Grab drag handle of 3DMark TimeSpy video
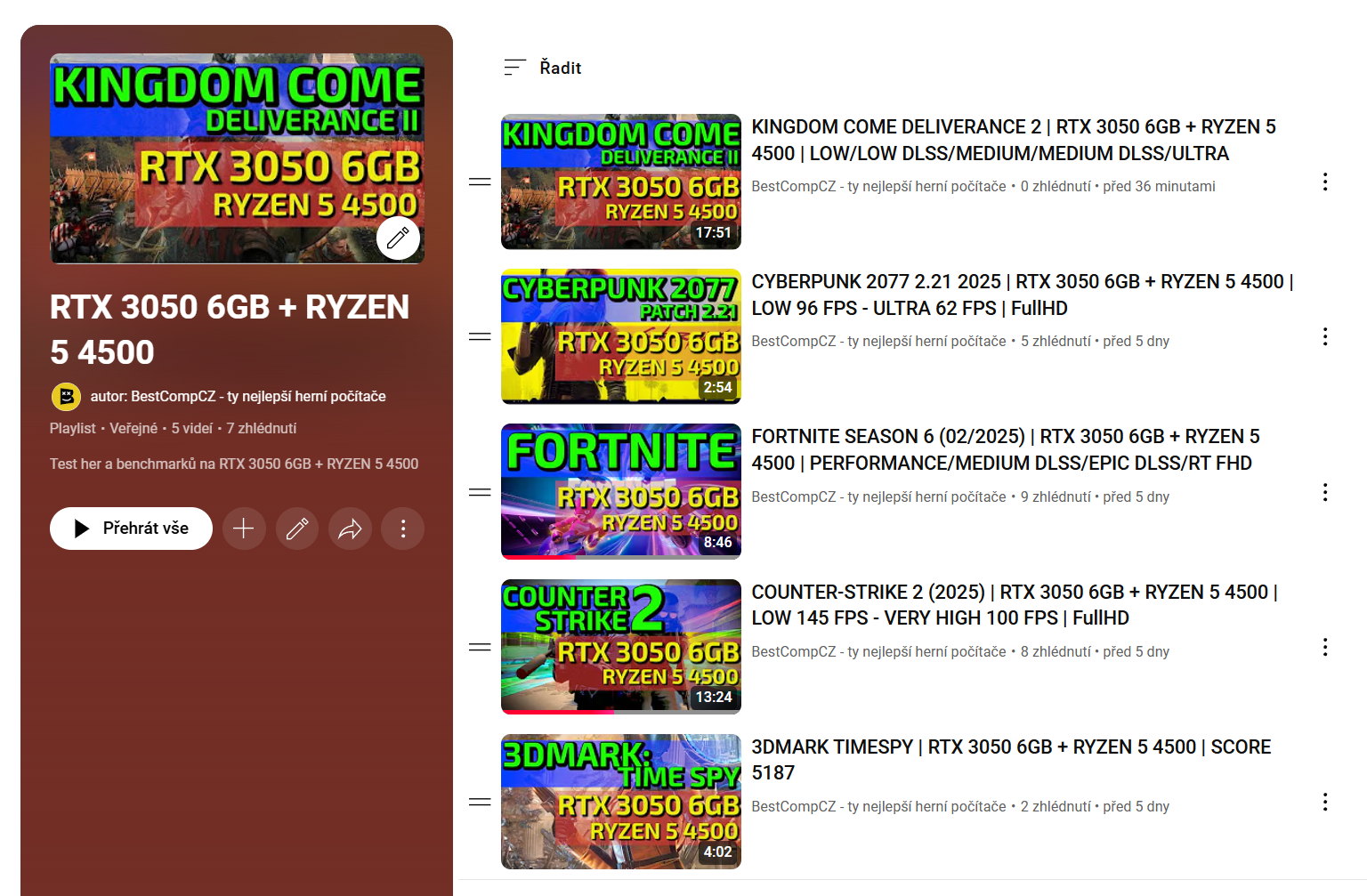This screenshot has height=896, width=1367. tap(480, 802)
